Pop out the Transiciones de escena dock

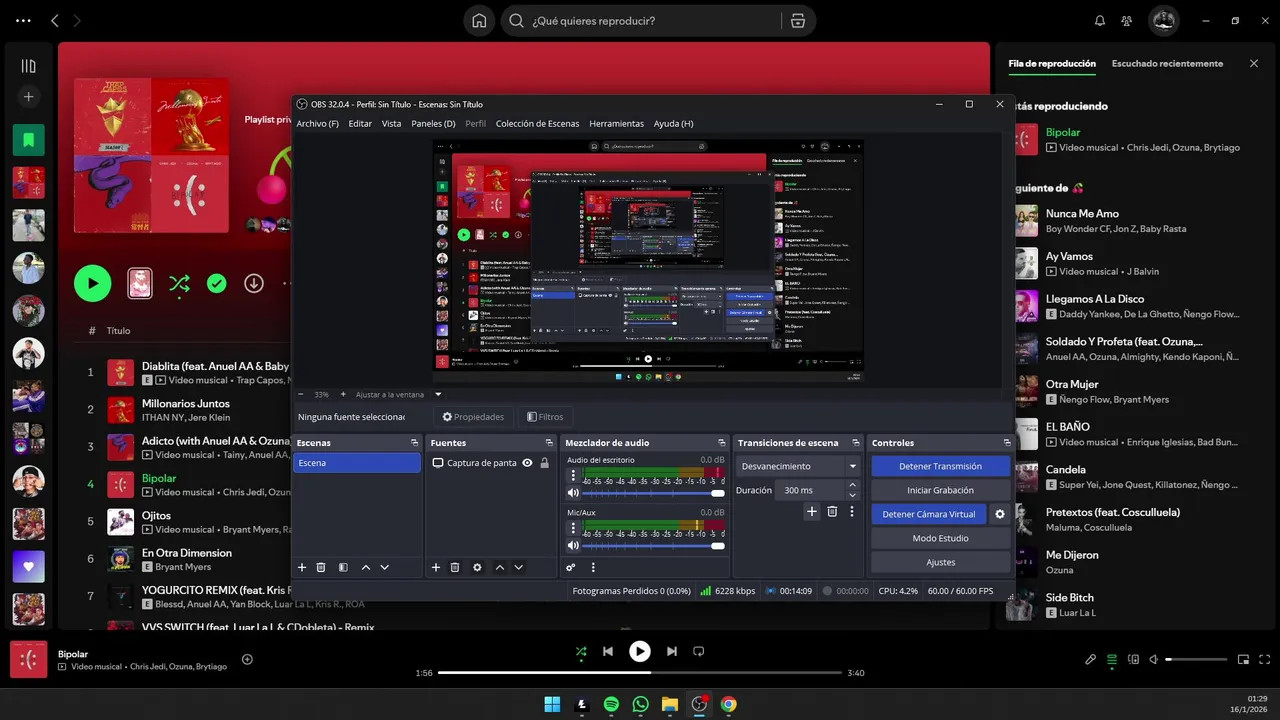pos(856,442)
